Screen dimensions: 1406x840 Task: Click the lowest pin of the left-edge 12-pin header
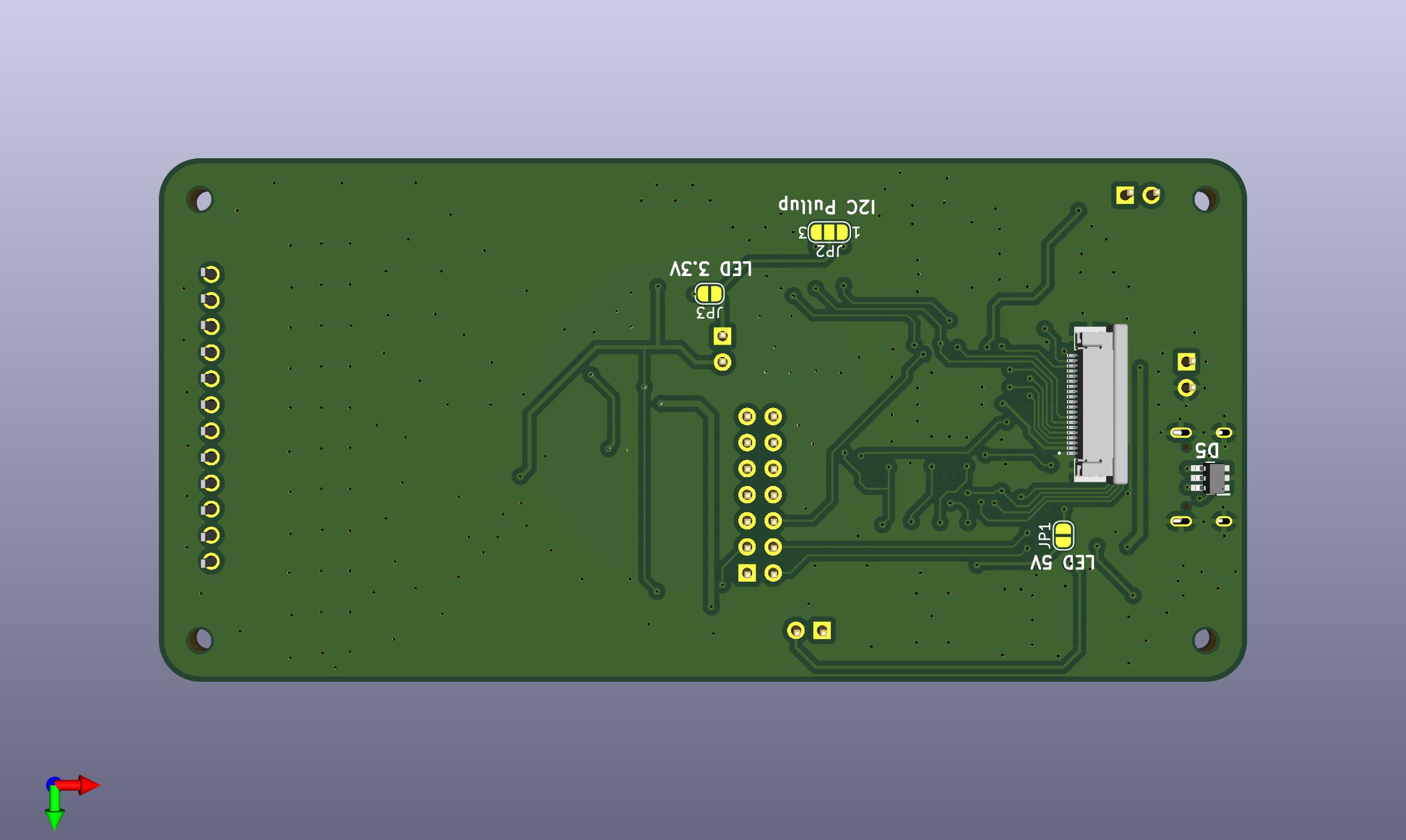[x=210, y=561]
